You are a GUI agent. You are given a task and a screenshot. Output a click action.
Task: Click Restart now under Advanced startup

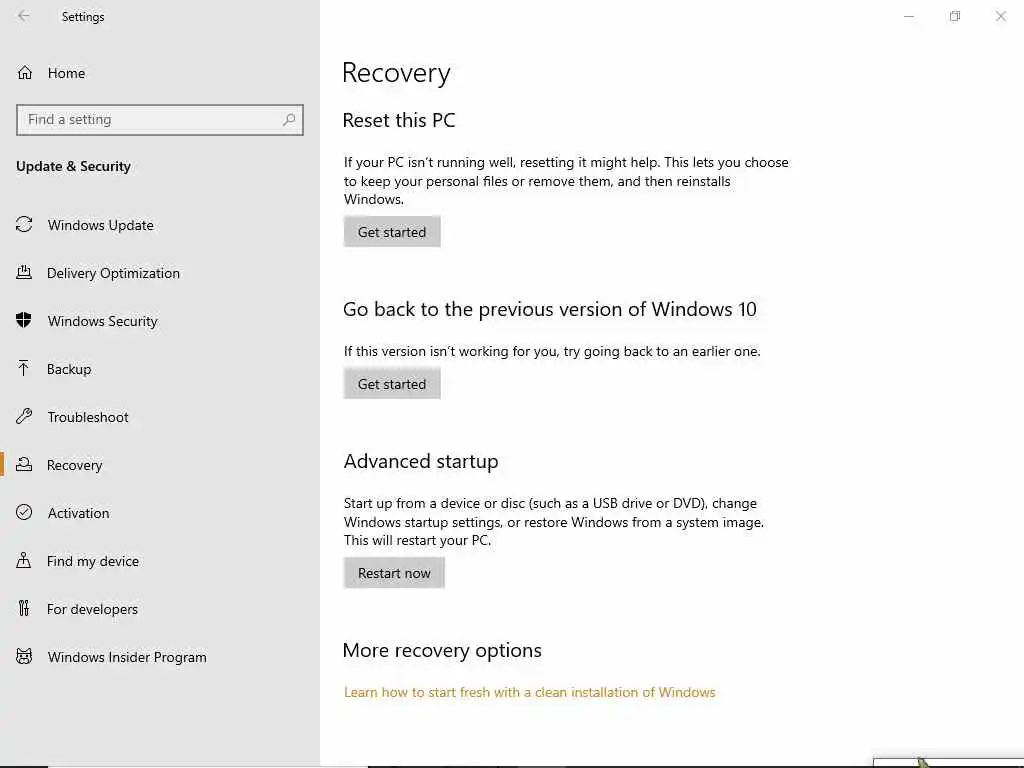pos(394,573)
